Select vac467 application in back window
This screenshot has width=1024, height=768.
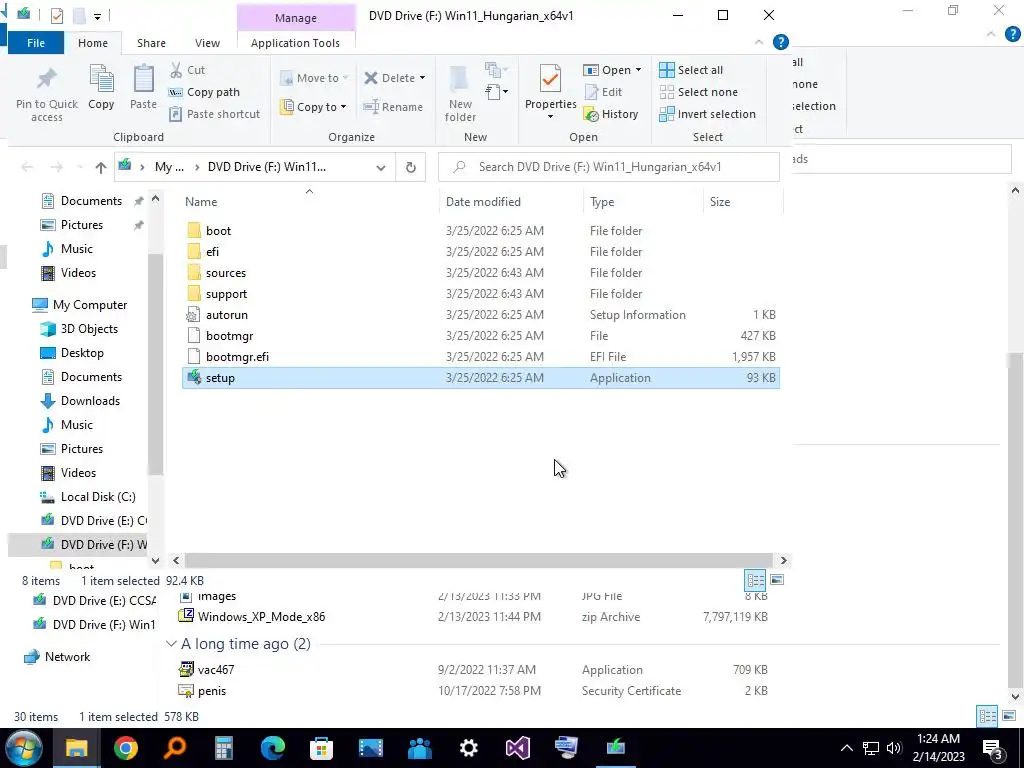[216, 670]
